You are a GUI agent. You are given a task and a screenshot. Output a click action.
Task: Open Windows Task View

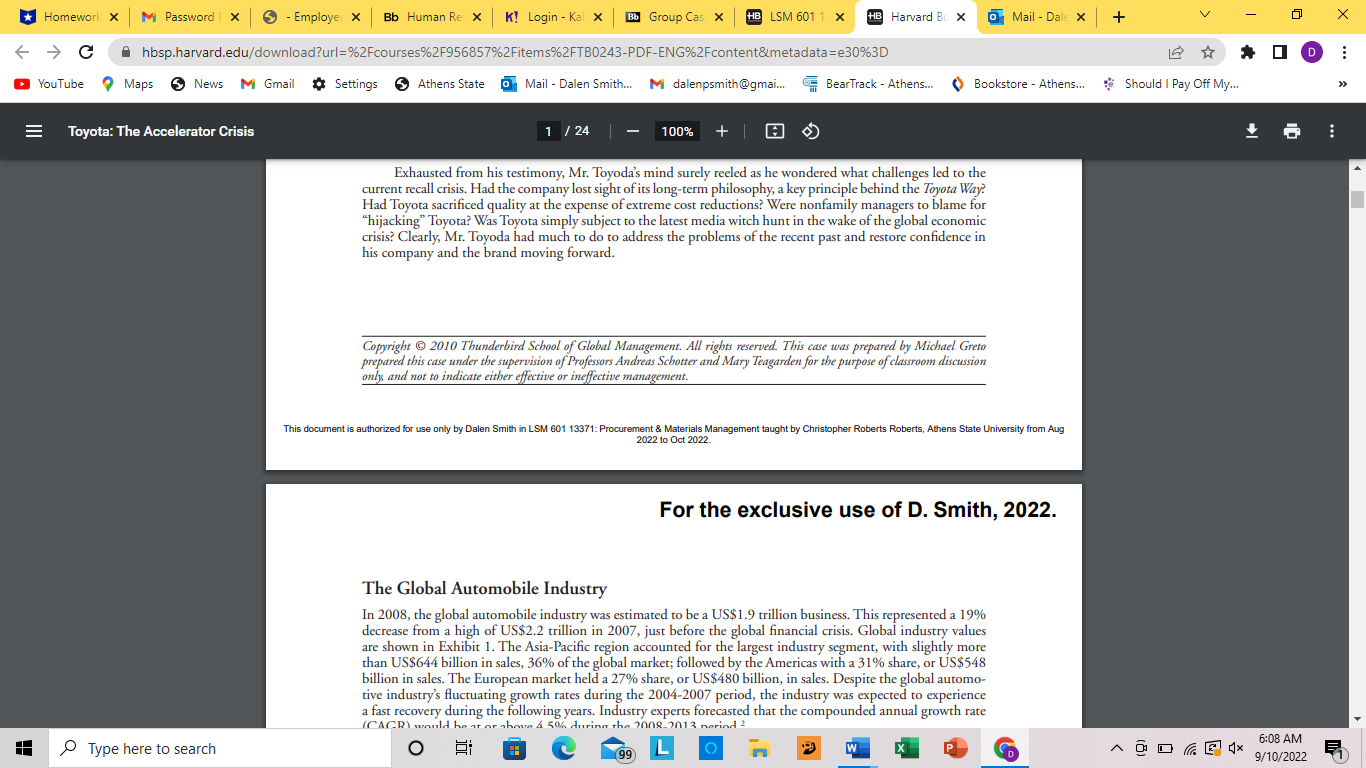463,748
